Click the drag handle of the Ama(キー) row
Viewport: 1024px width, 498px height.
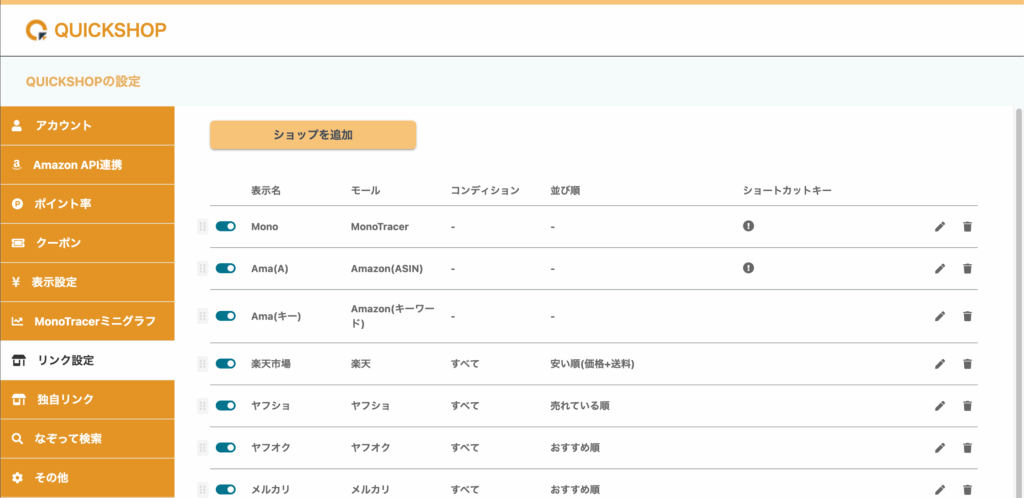[x=202, y=316]
